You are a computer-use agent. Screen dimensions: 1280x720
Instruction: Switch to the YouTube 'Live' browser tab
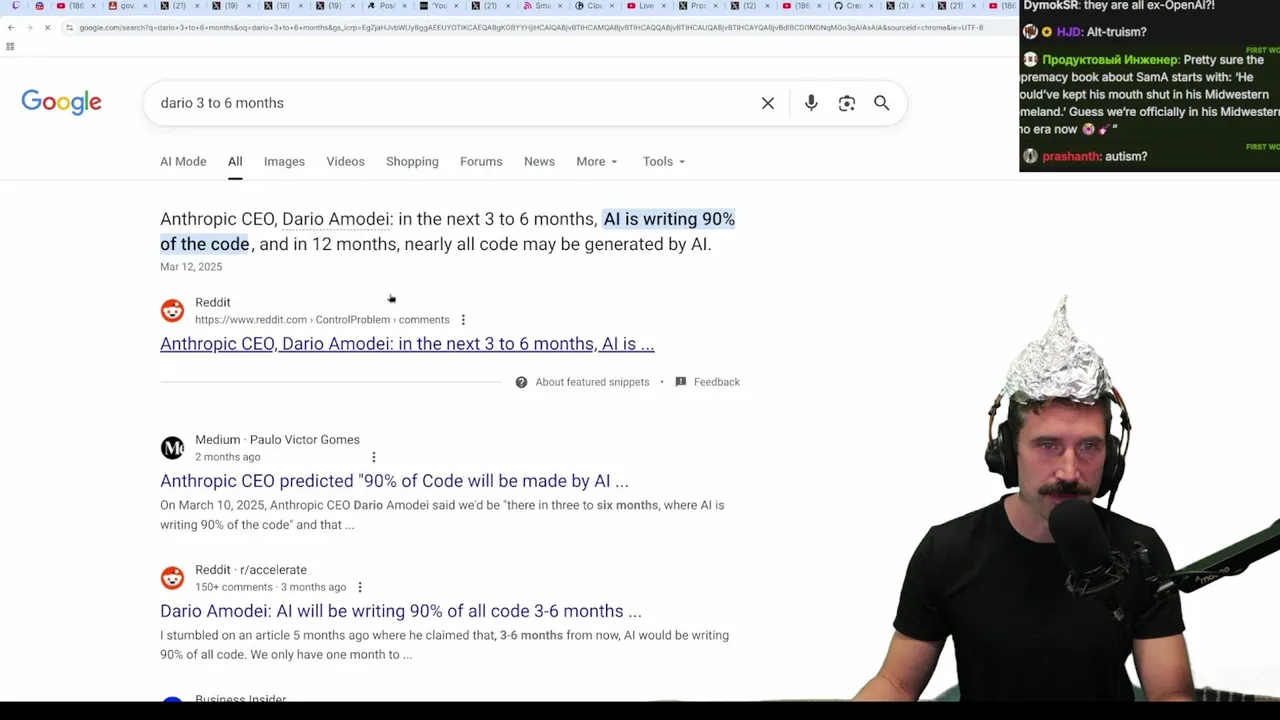645,6
